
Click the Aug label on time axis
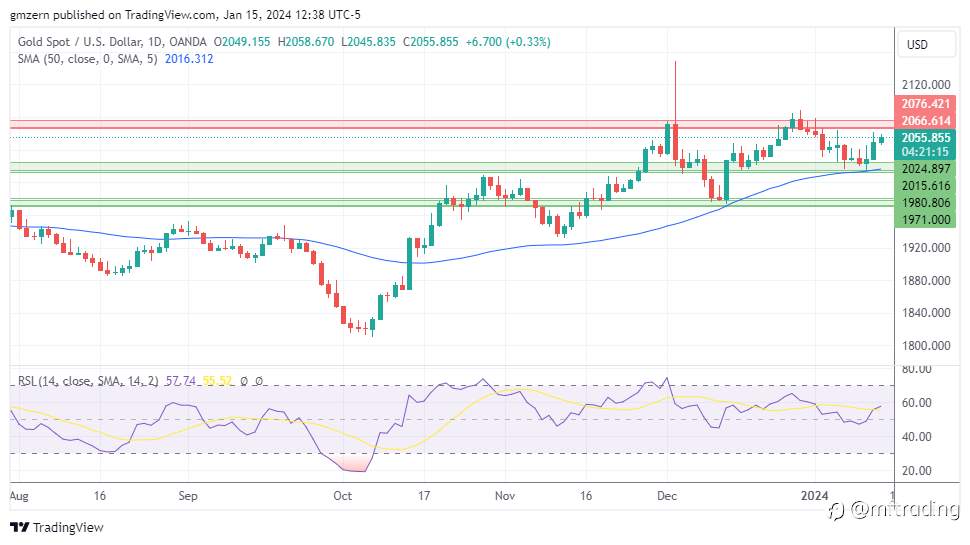tap(19, 496)
